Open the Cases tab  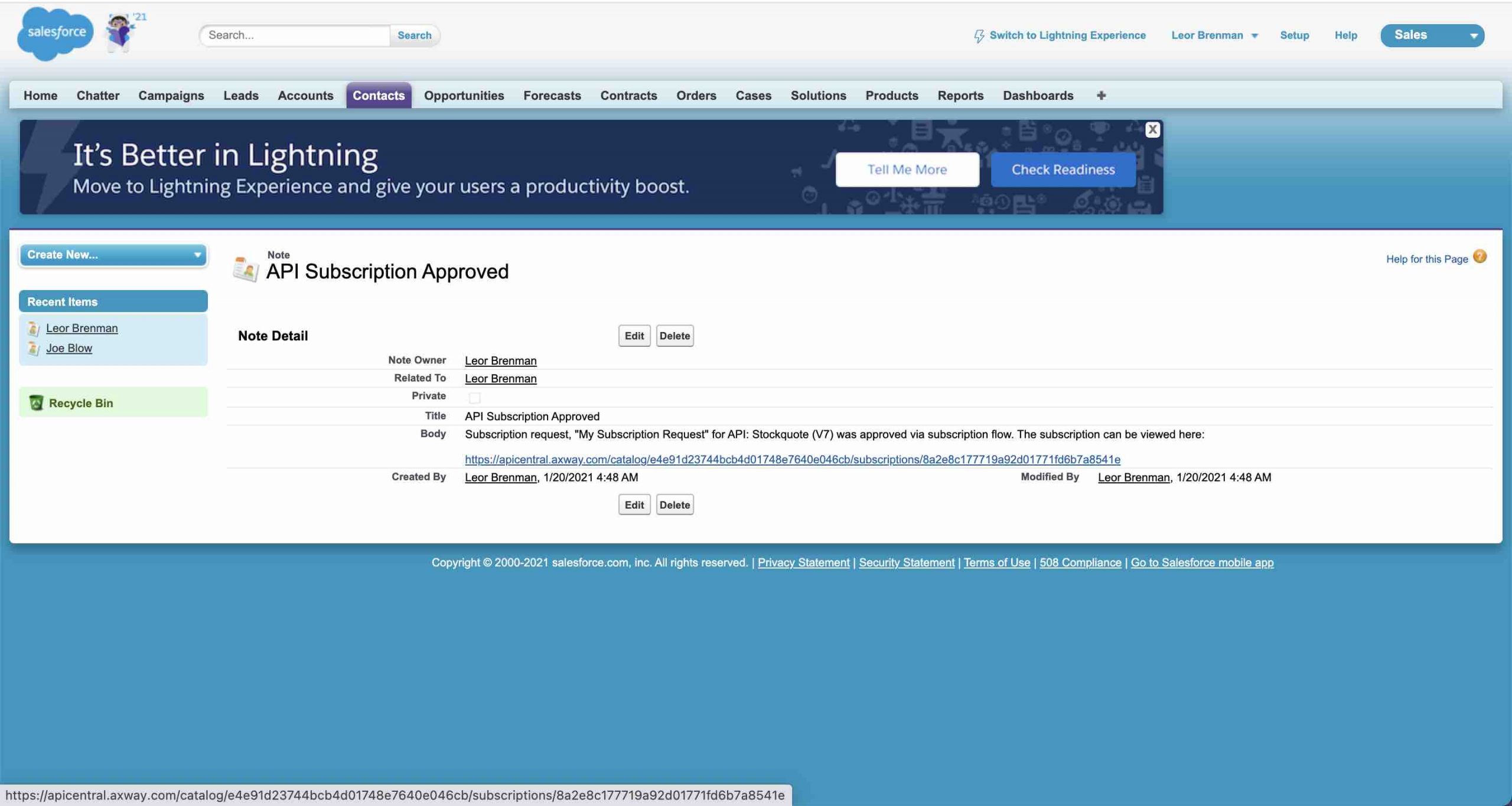click(x=753, y=95)
